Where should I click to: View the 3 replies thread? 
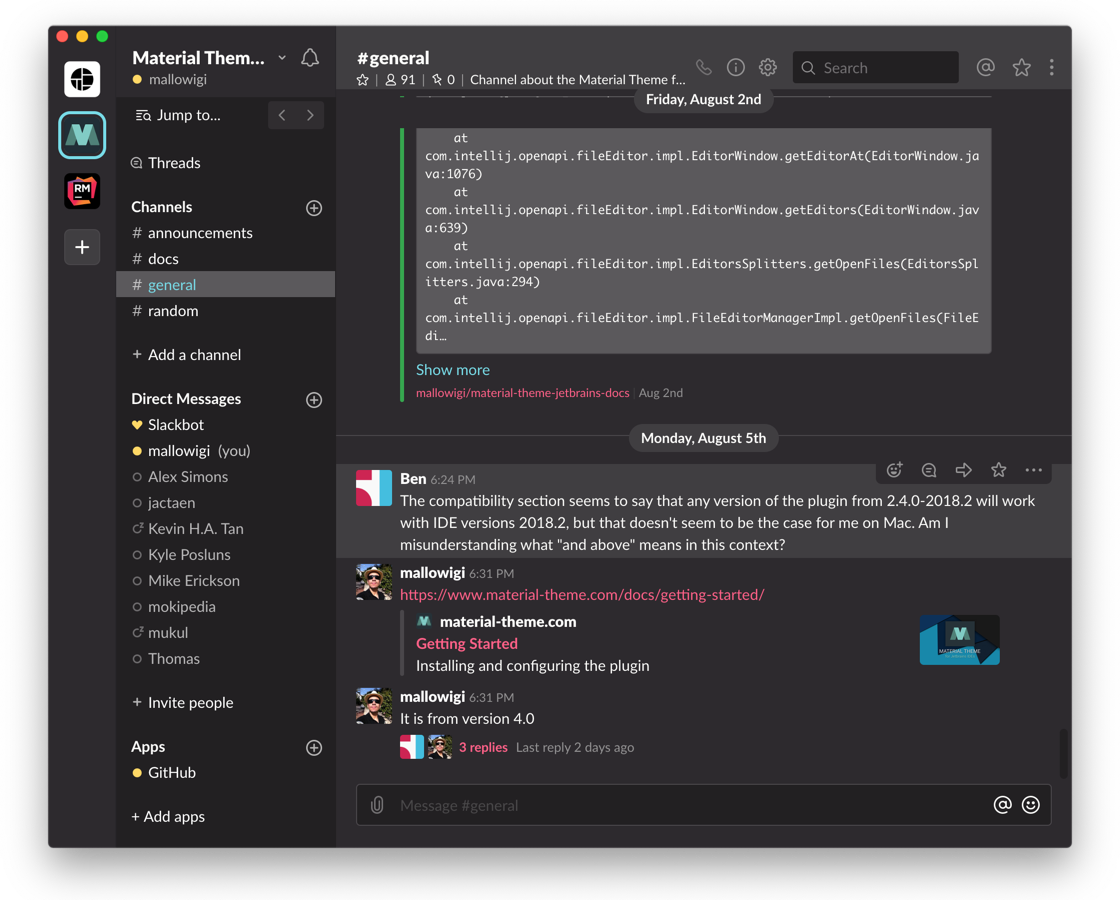click(x=483, y=747)
